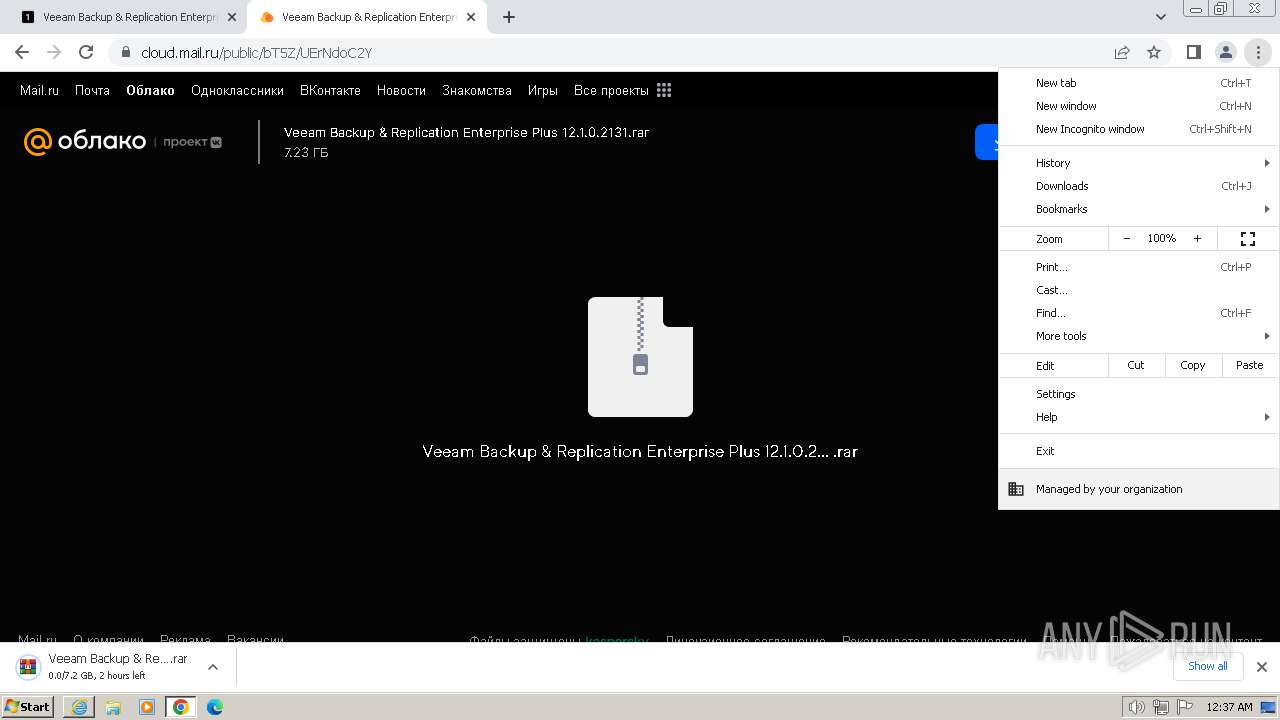Choose Cast… from menu
The height and width of the screenshot is (720, 1280).
[x=1139, y=290]
